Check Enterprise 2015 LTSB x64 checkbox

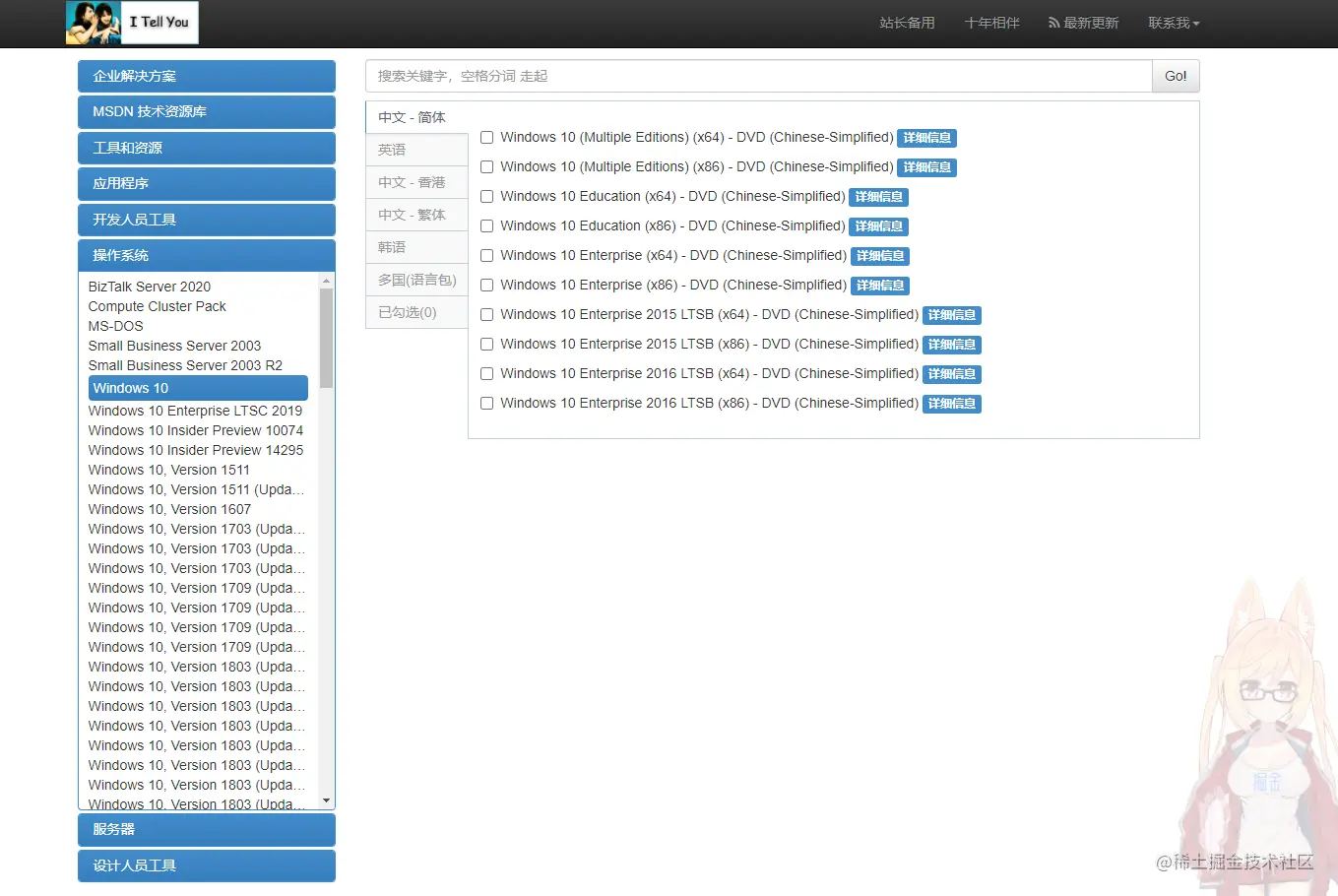click(x=486, y=315)
